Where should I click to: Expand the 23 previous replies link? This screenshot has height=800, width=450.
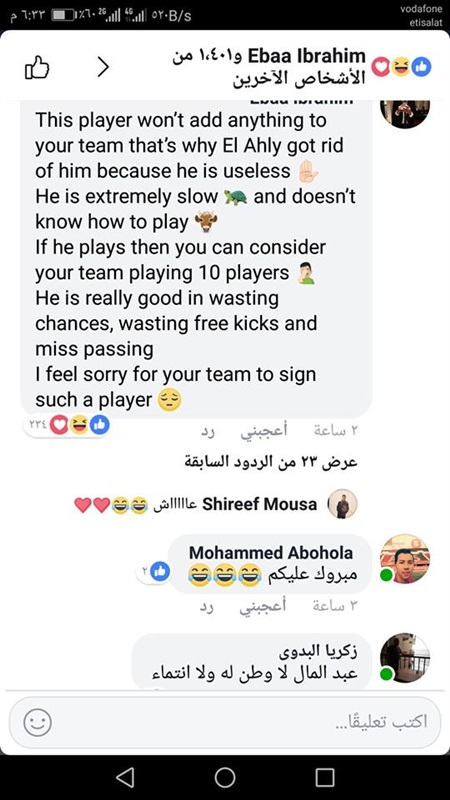pyautogui.click(x=271, y=463)
